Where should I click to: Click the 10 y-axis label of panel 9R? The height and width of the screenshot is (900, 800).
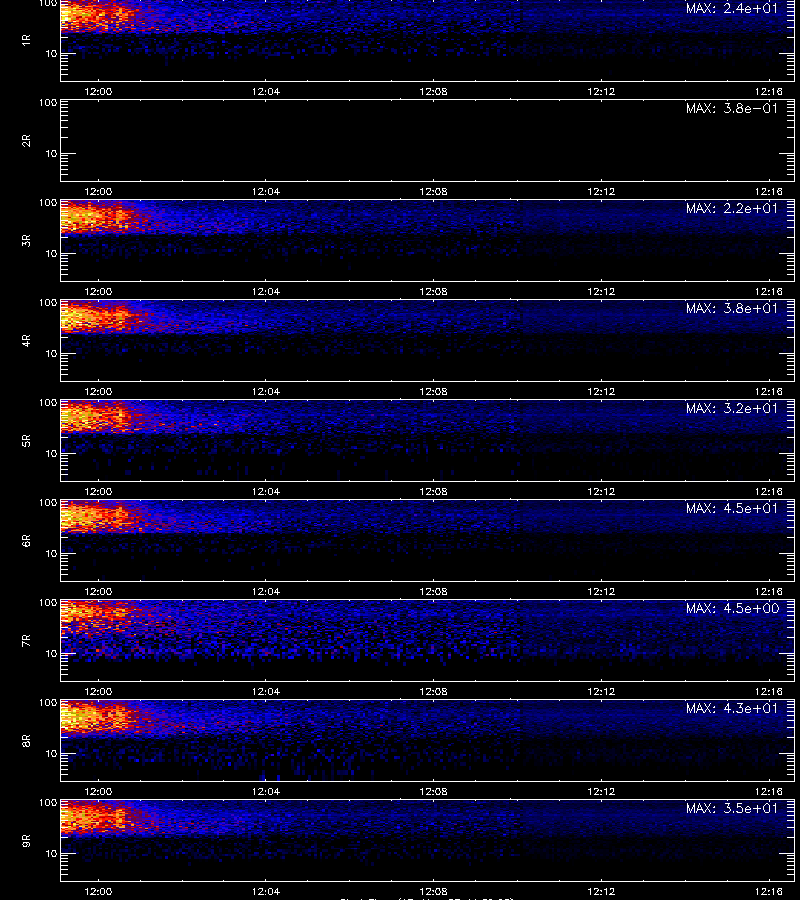click(52, 854)
